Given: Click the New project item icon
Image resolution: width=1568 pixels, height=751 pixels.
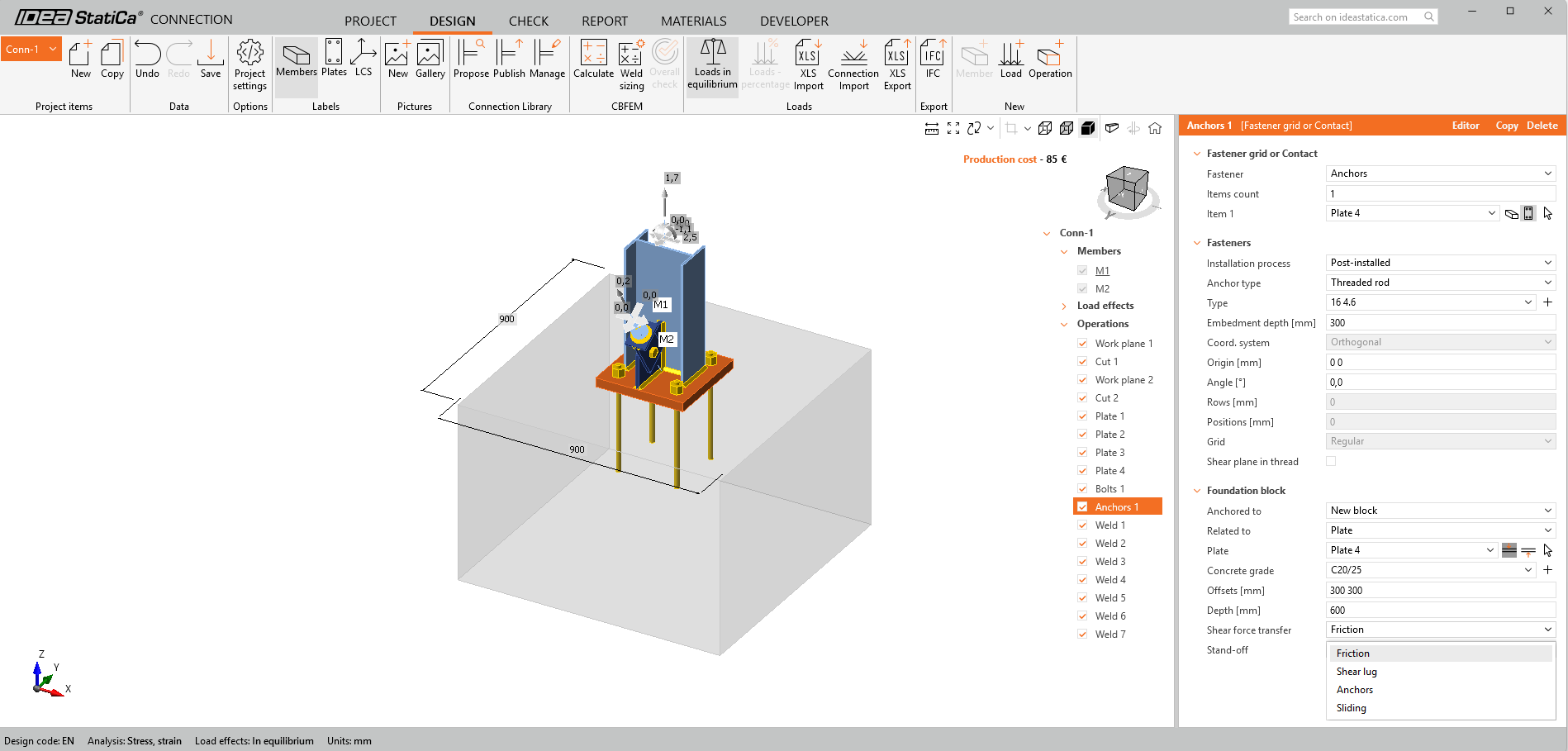Looking at the screenshot, I should coord(80,59).
